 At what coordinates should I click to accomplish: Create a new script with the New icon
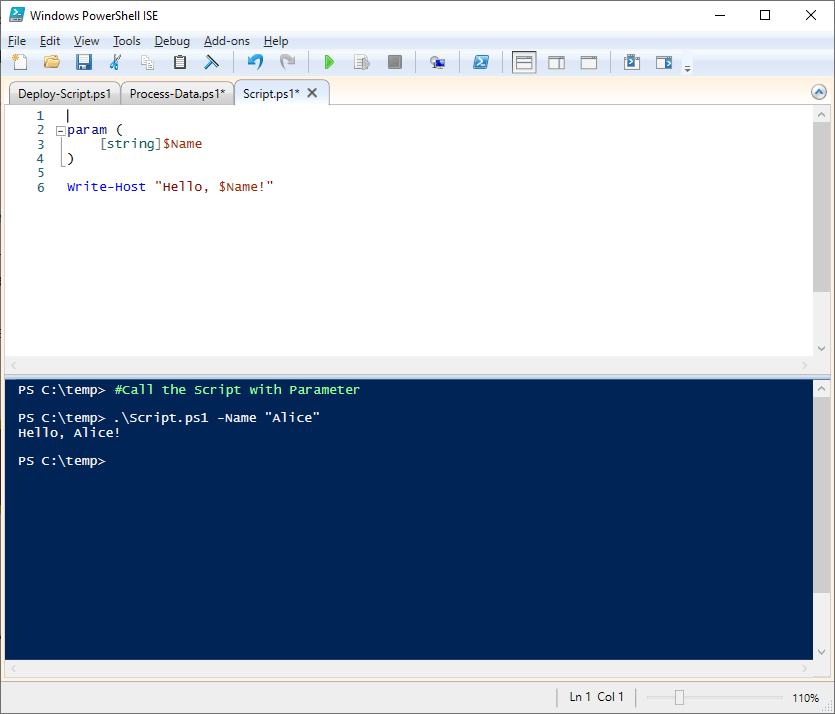click(x=19, y=62)
